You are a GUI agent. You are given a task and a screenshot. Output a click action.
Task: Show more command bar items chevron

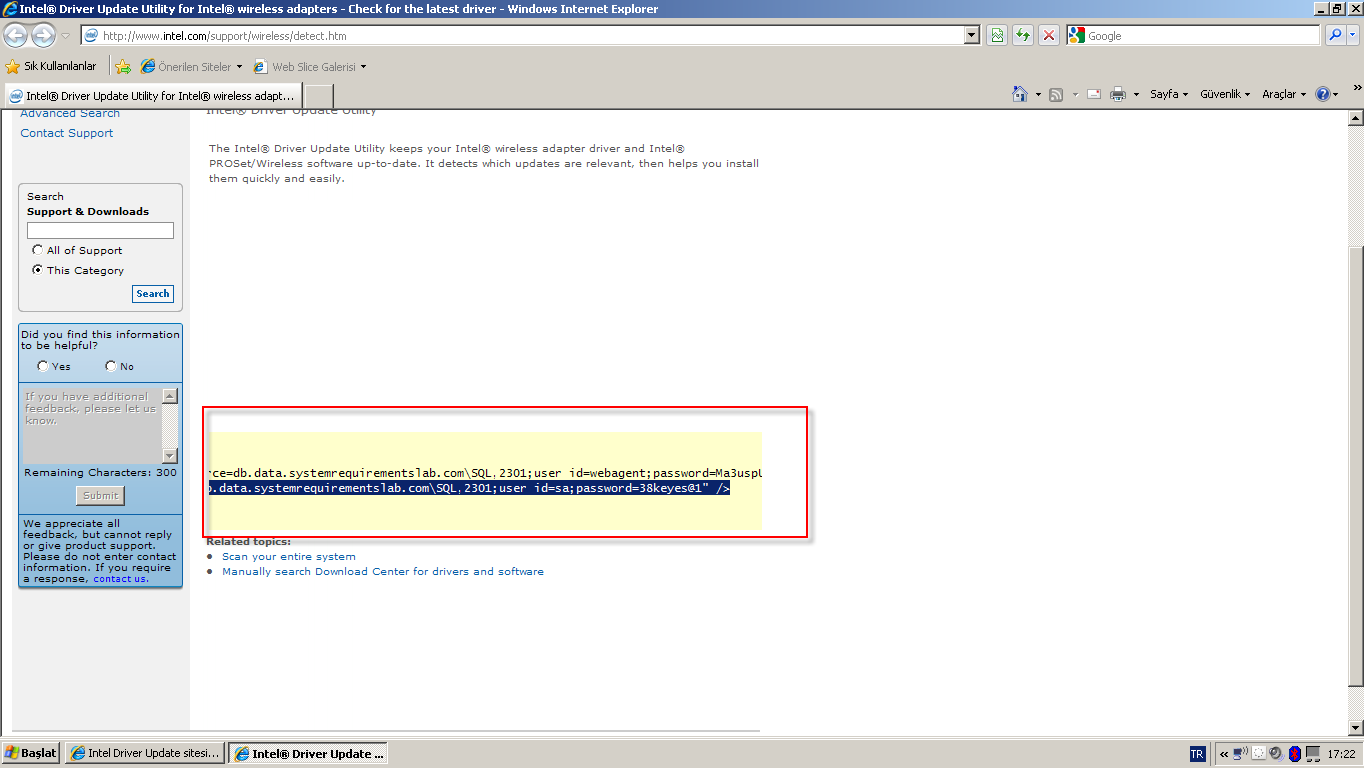point(1358,87)
